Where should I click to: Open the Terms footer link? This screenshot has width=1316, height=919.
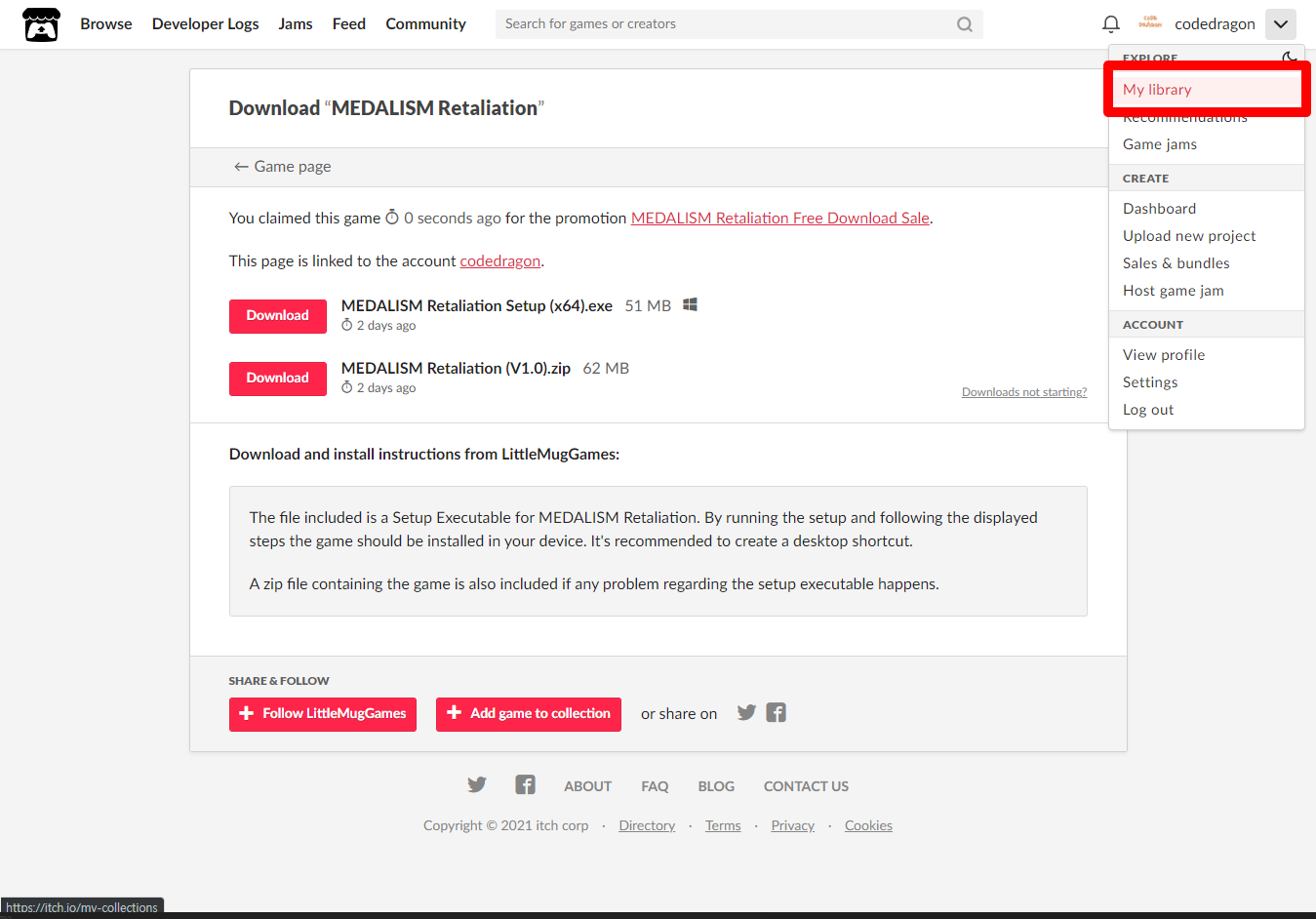(x=723, y=825)
